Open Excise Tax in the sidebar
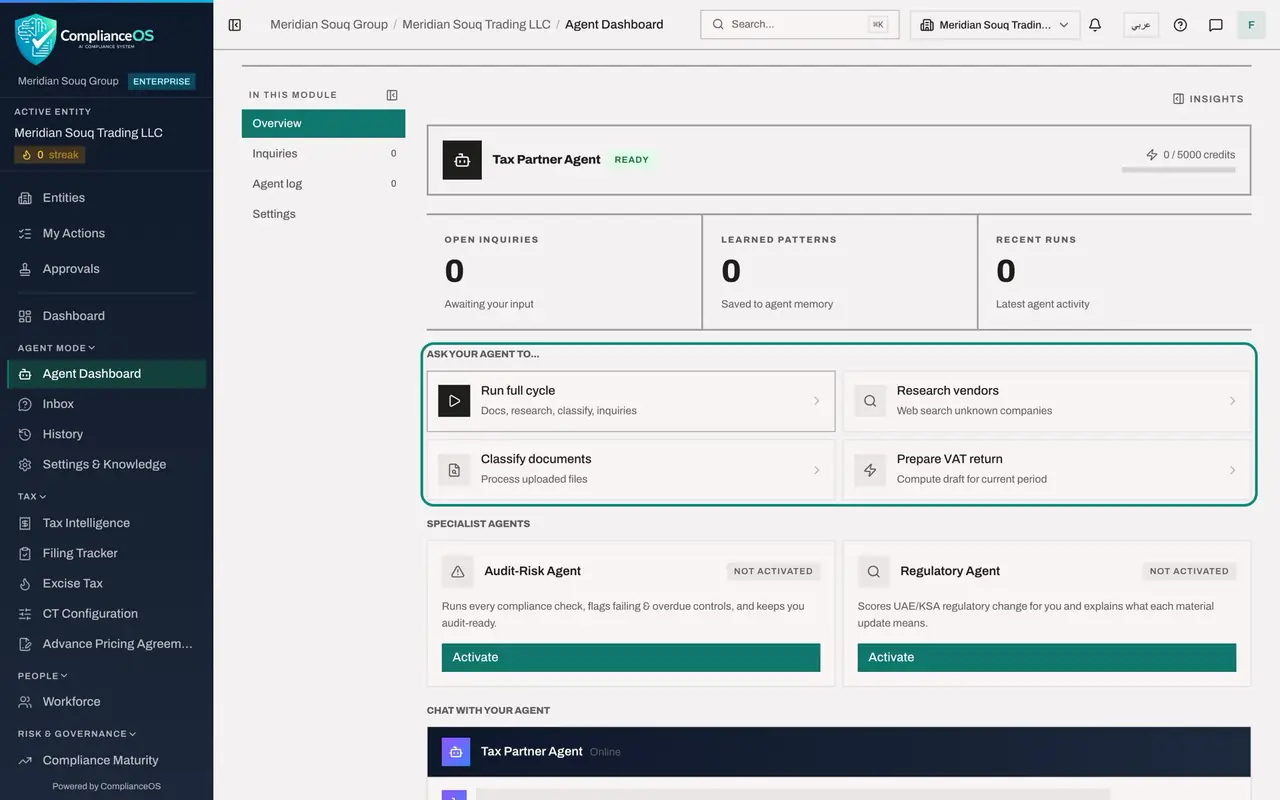 tap(106, 583)
